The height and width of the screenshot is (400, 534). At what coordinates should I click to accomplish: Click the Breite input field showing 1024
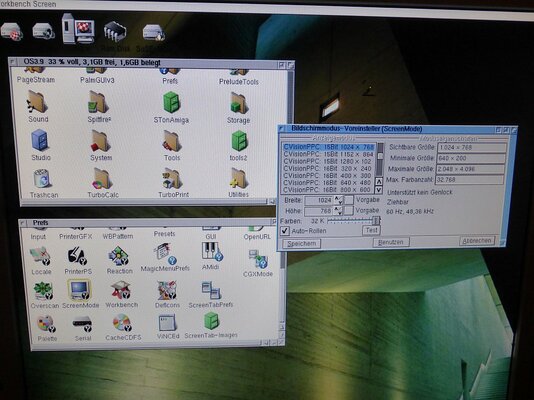click(x=319, y=200)
